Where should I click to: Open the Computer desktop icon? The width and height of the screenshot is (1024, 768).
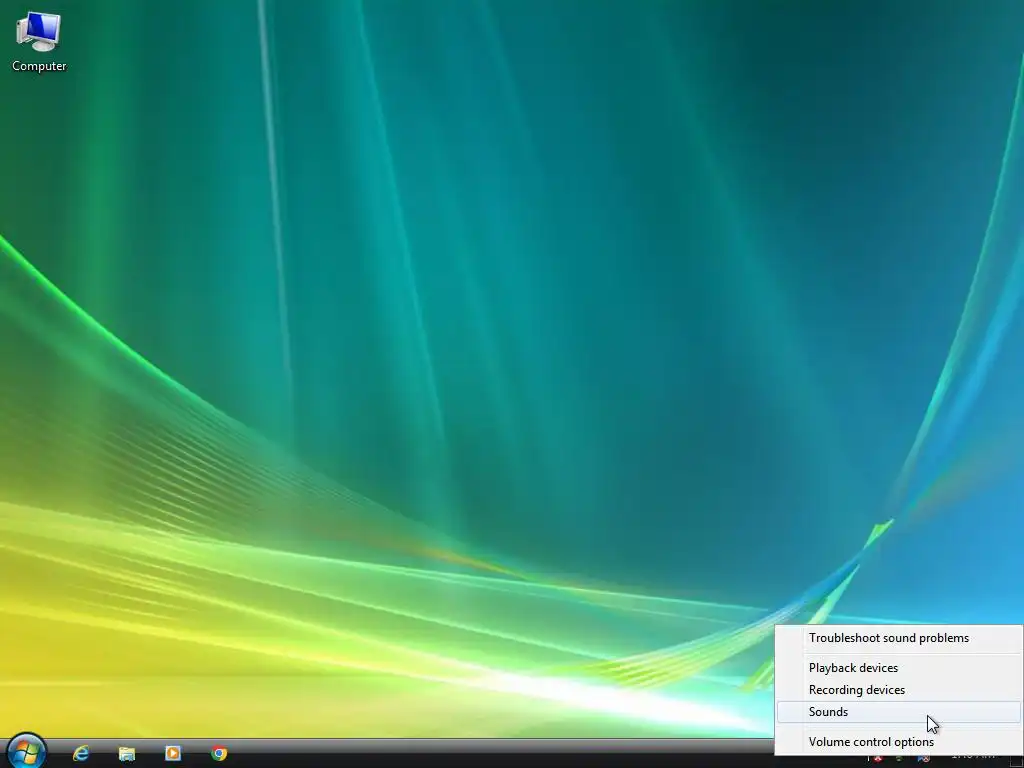pos(39,42)
